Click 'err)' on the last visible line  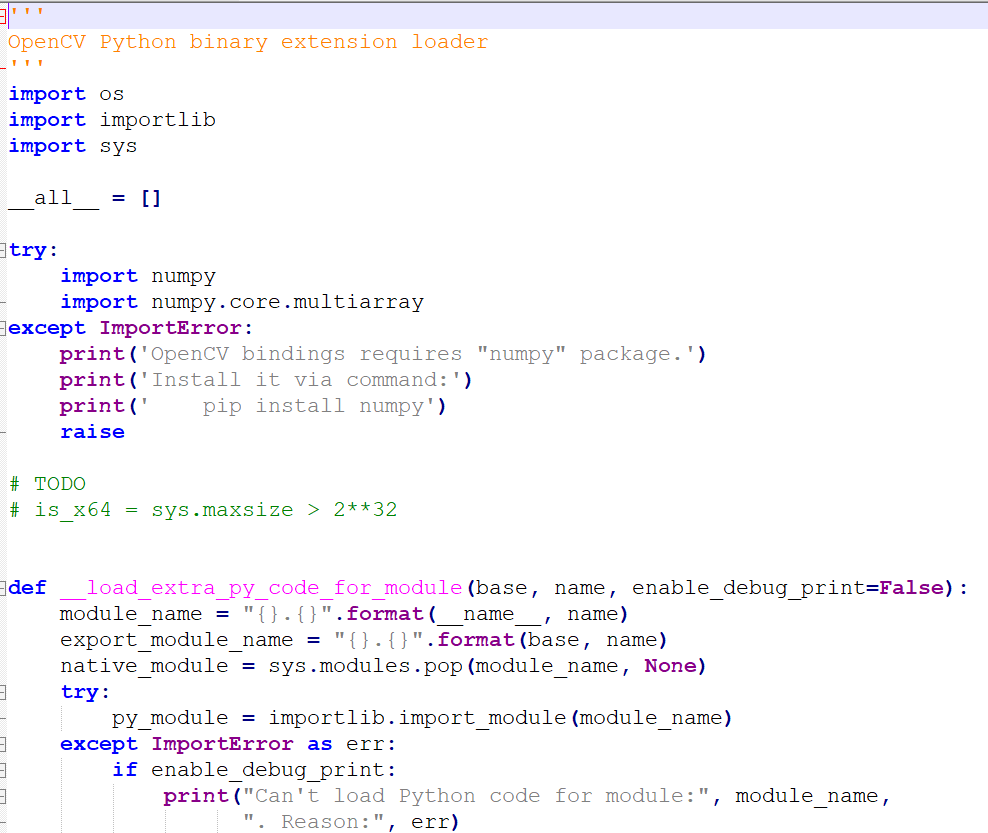[435, 822]
